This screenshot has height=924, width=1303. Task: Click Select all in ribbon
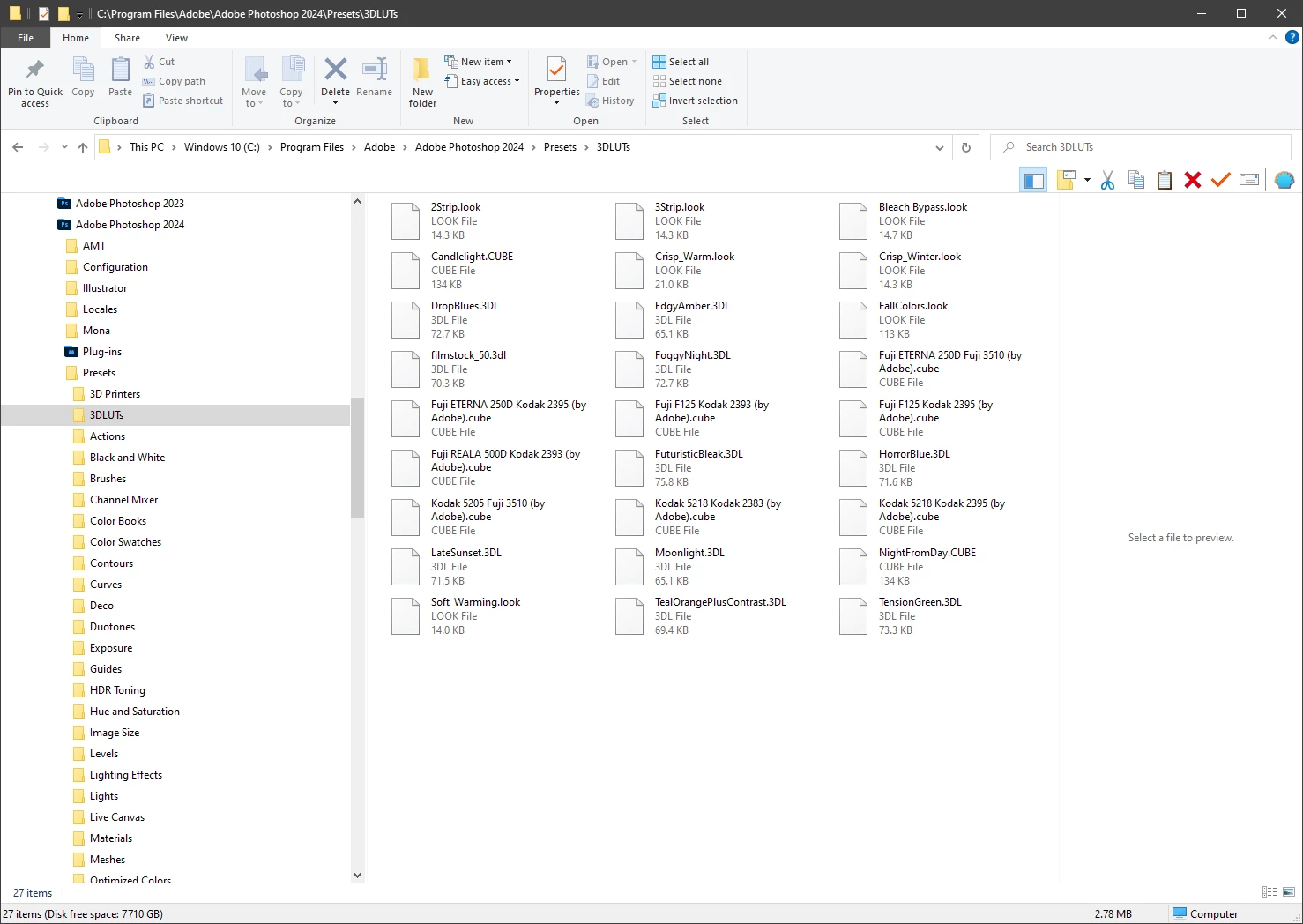pos(681,62)
